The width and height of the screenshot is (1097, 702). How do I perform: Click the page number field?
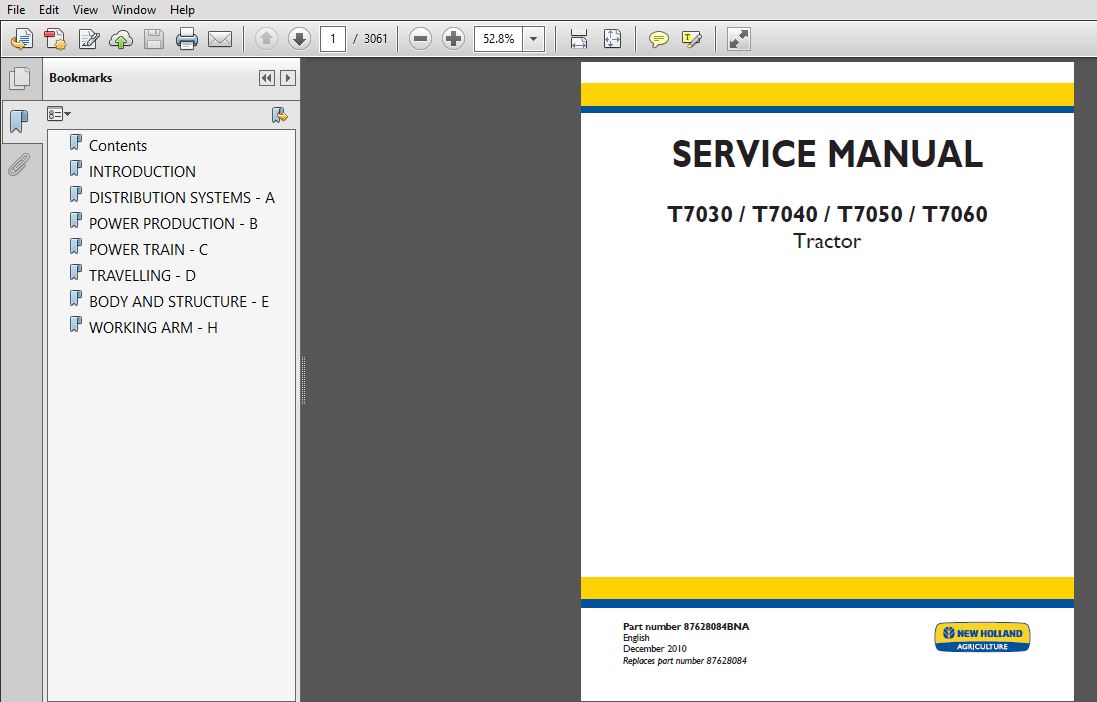click(x=333, y=38)
